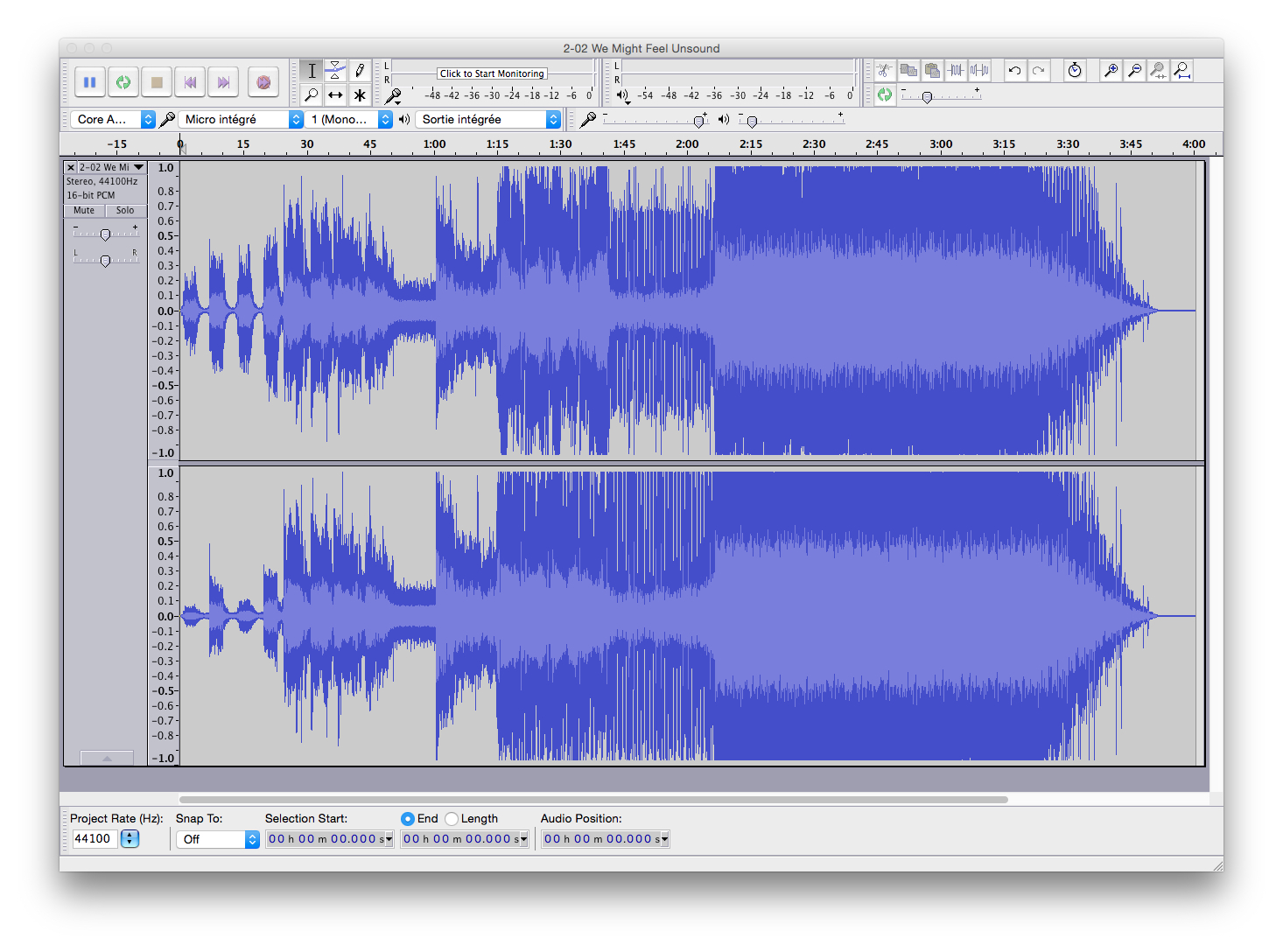Image resolution: width=1283 pixels, height=952 pixels.
Task: Open the Snap To dropdown
Action: tap(217, 838)
